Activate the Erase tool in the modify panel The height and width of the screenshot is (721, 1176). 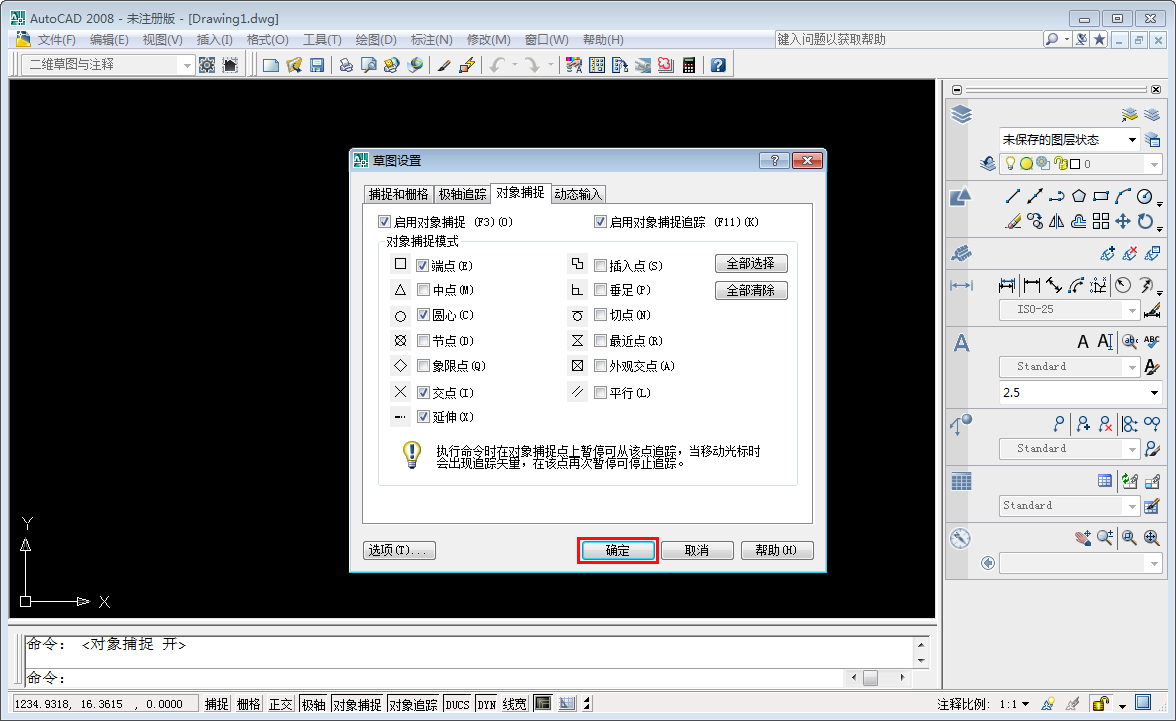(1012, 221)
